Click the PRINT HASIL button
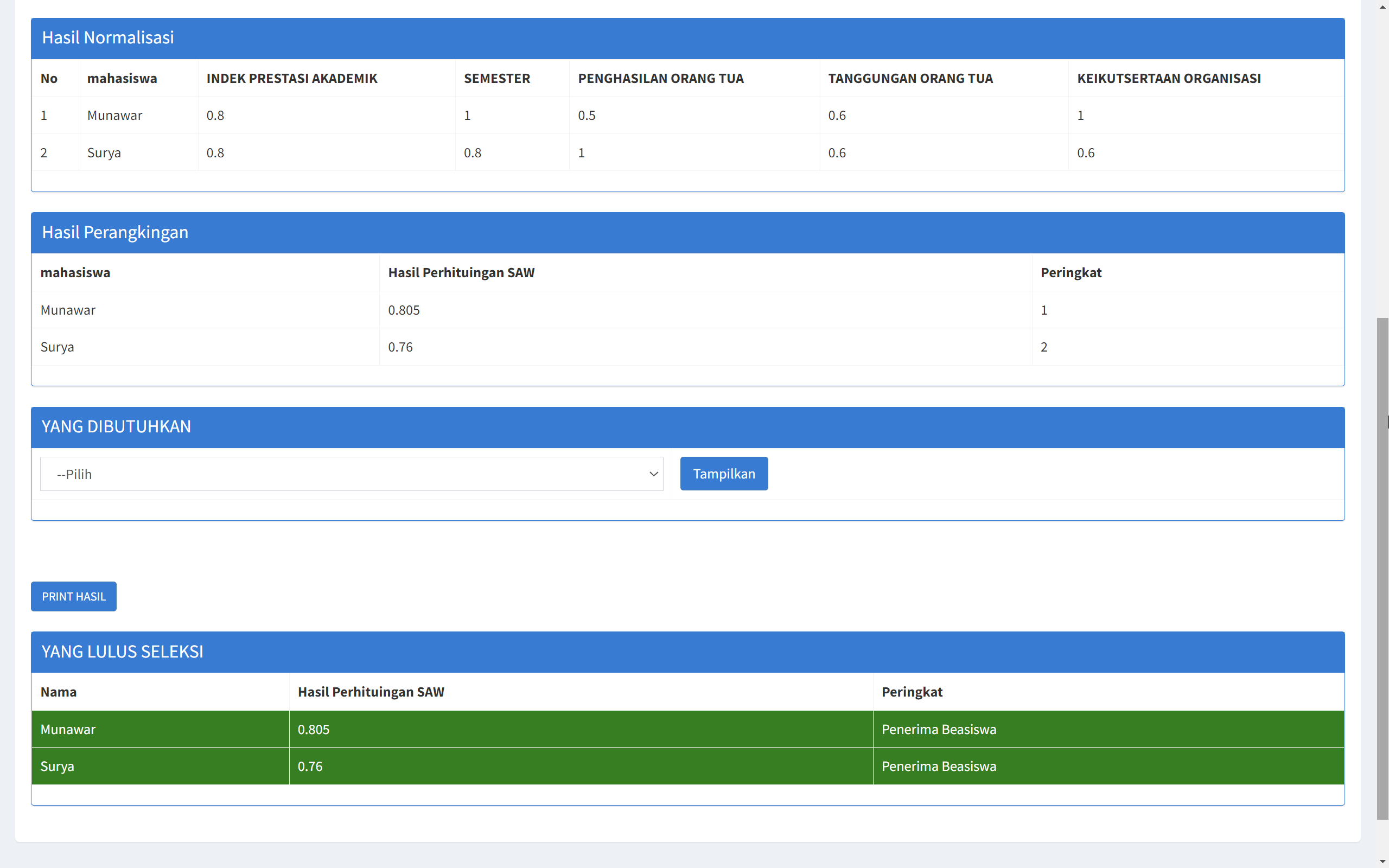1389x868 pixels. pos(73,596)
